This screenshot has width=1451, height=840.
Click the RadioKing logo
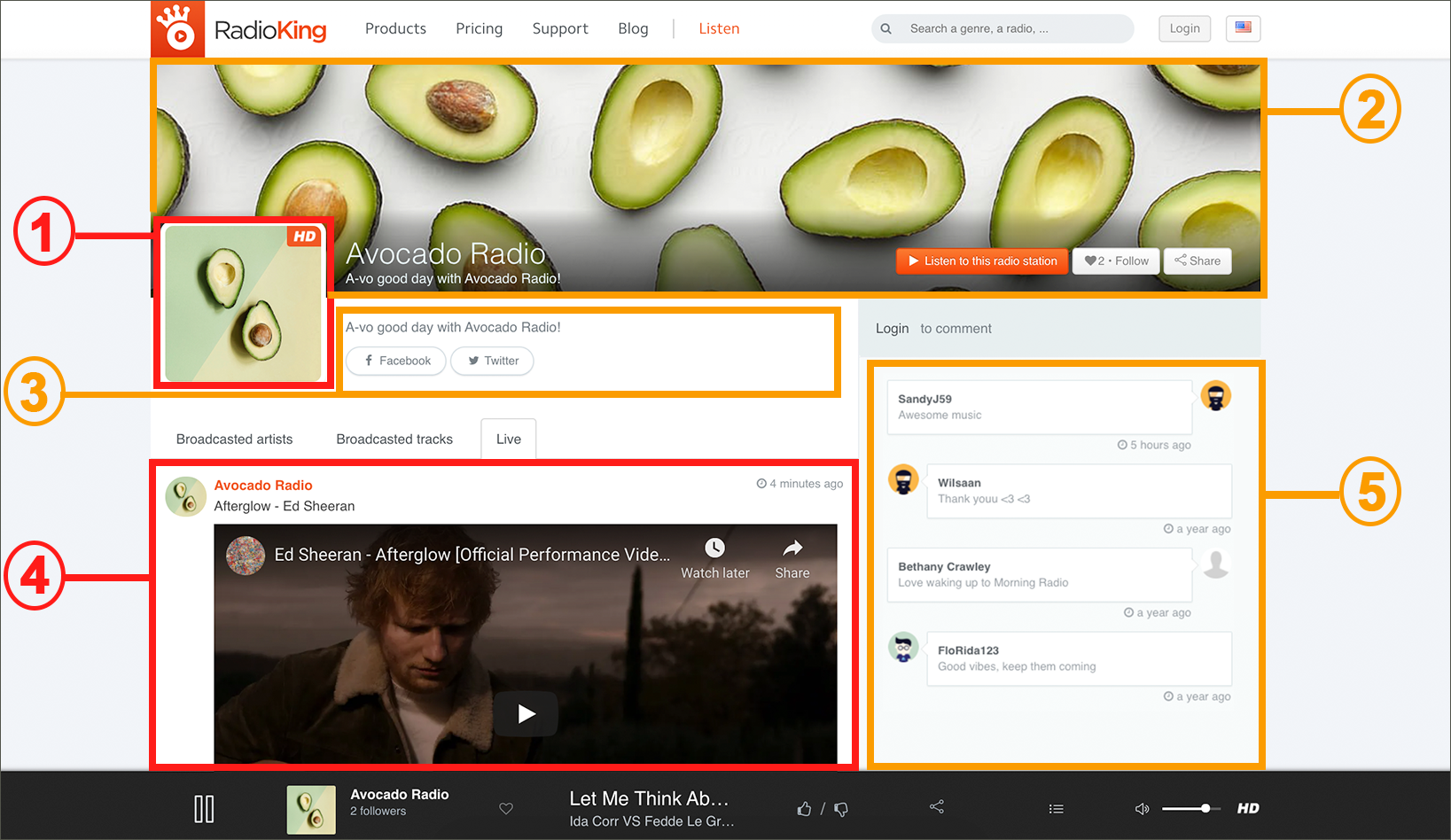(x=239, y=29)
